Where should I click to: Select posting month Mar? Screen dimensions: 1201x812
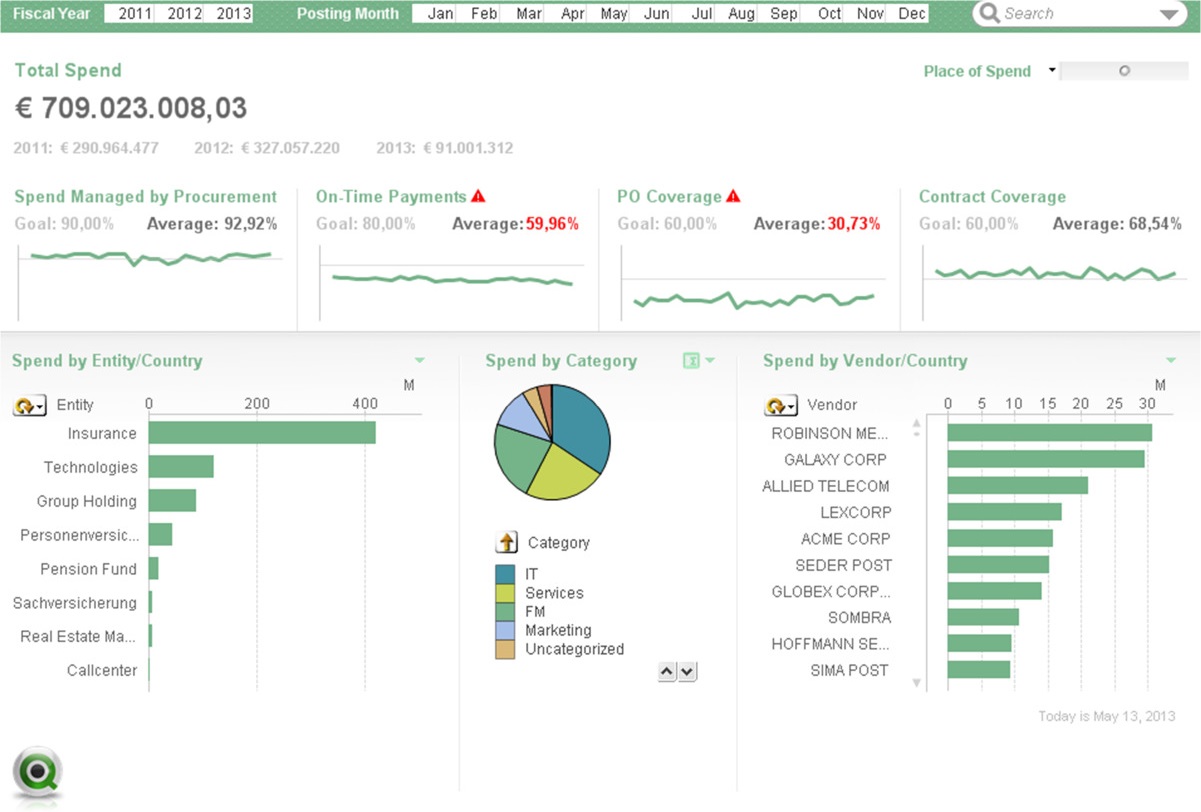[x=529, y=14]
